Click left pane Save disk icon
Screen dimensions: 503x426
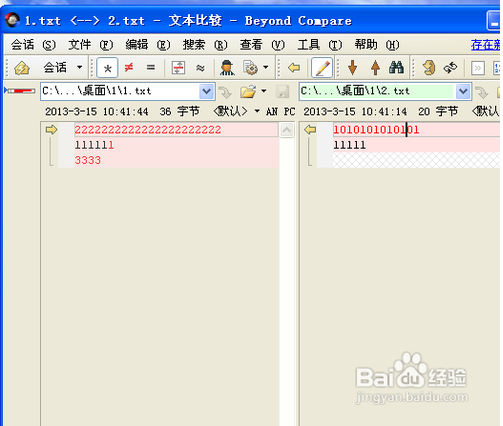tap(282, 92)
